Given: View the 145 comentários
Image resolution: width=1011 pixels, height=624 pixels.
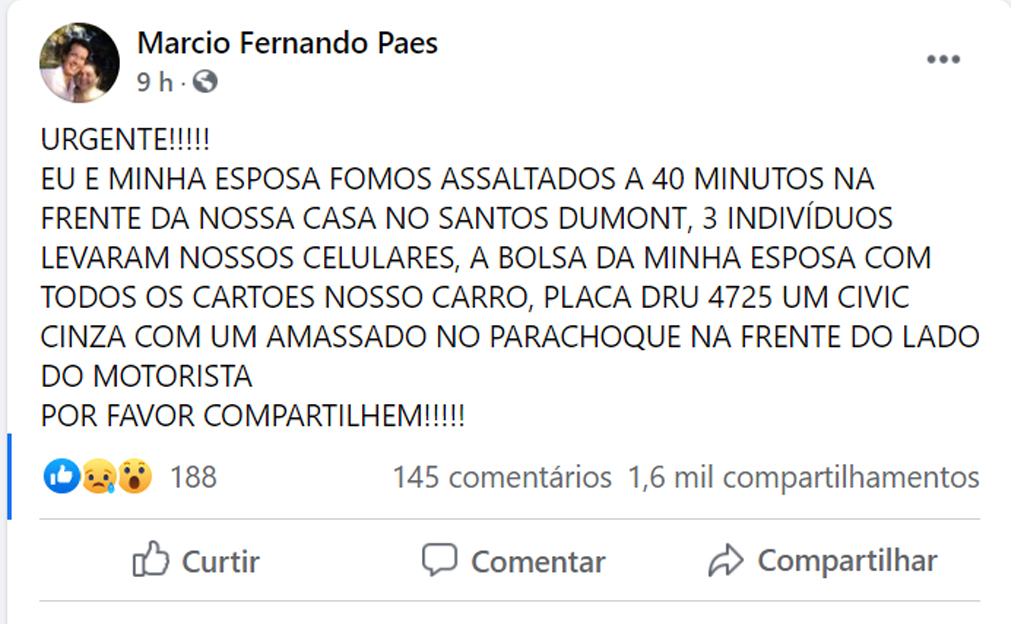Looking at the screenshot, I should tap(501, 477).
